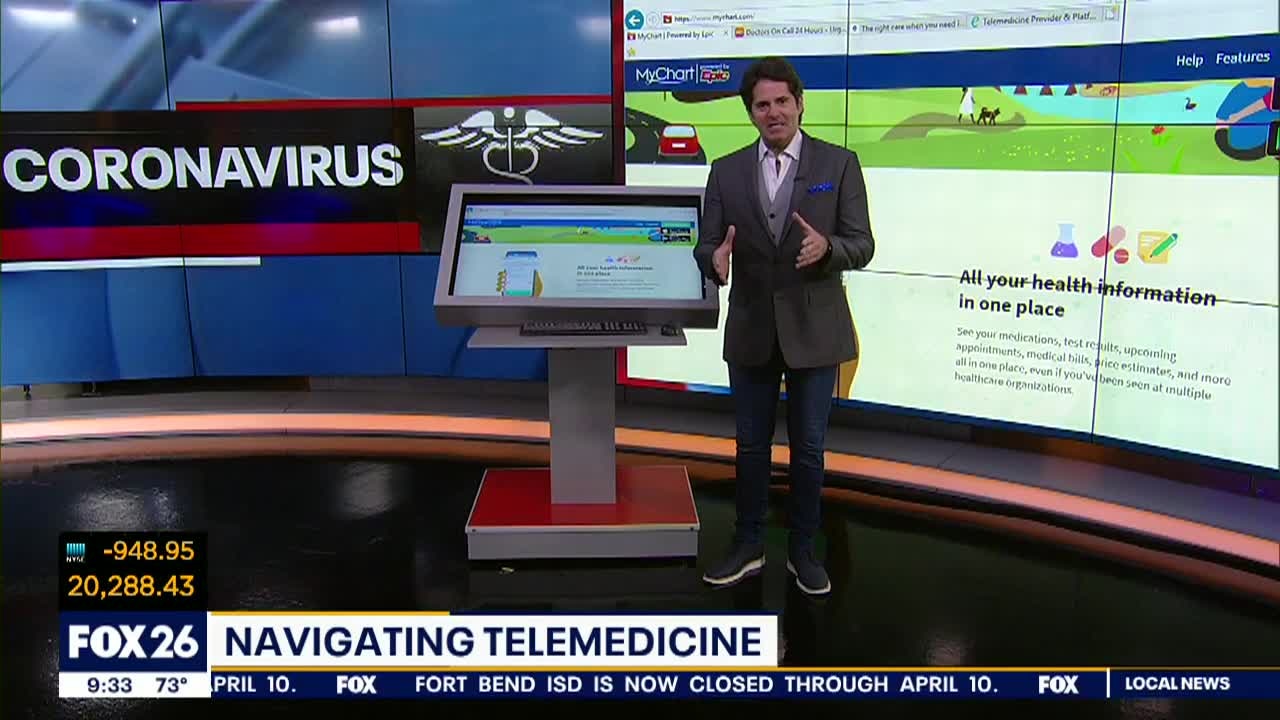Click the red car illustration in the banner
This screenshot has width=1280, height=720.
pos(680,140)
